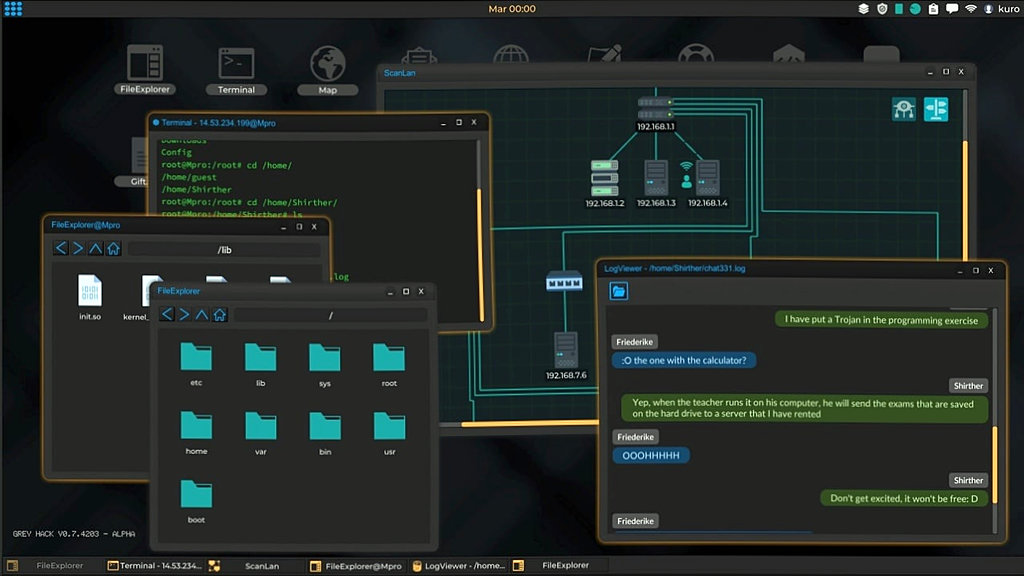Screen dimensions: 1024x576
Task: Open the boot folder
Action: click(196, 501)
